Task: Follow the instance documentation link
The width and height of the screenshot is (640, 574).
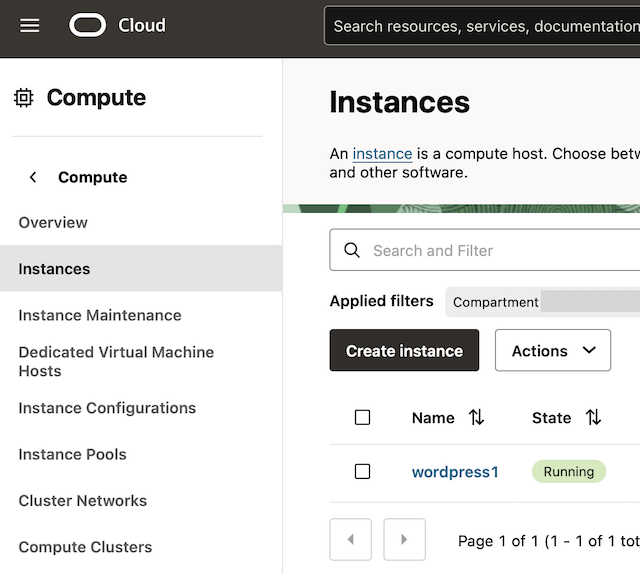Action: click(x=382, y=154)
